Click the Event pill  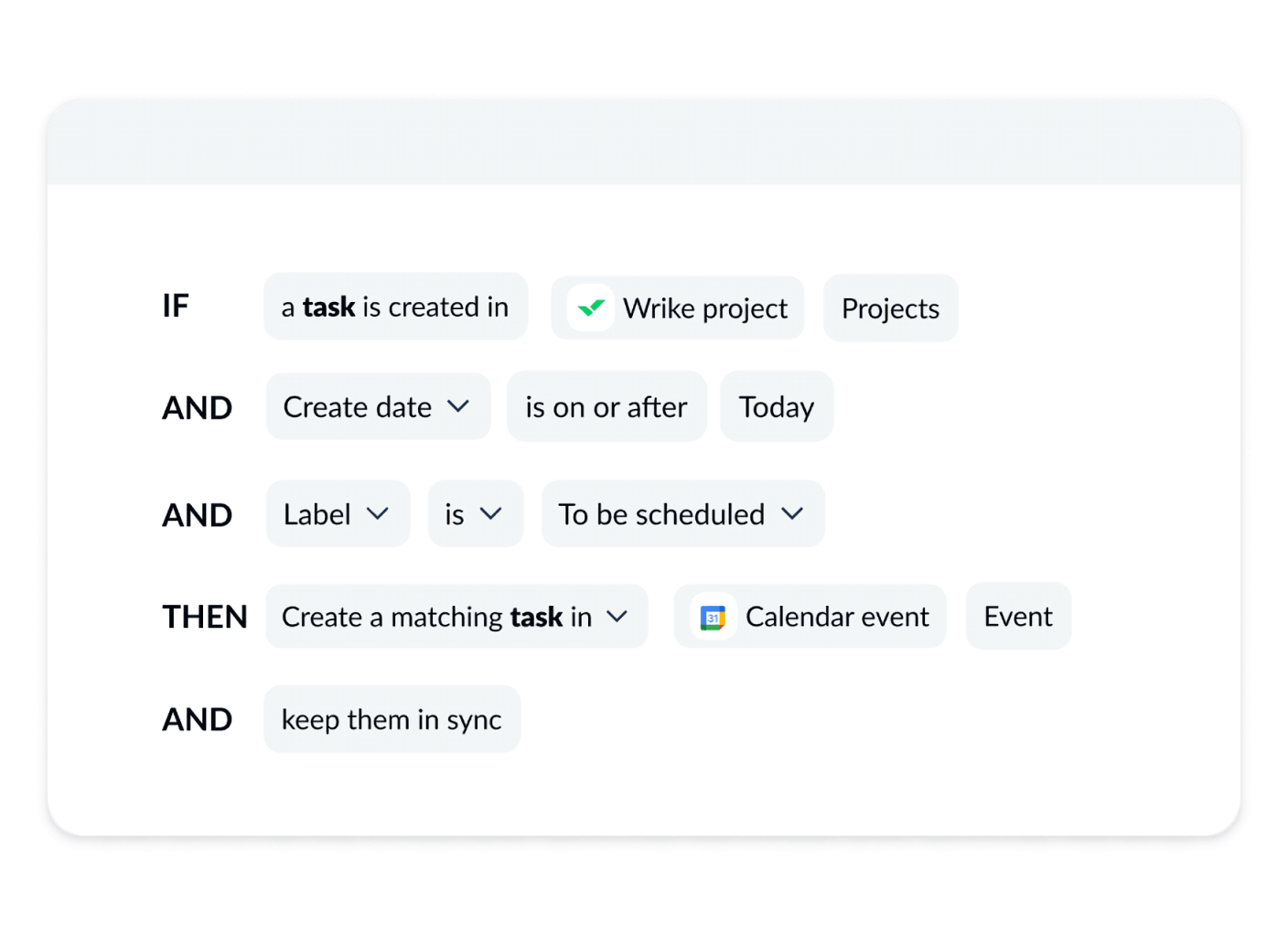point(1017,617)
